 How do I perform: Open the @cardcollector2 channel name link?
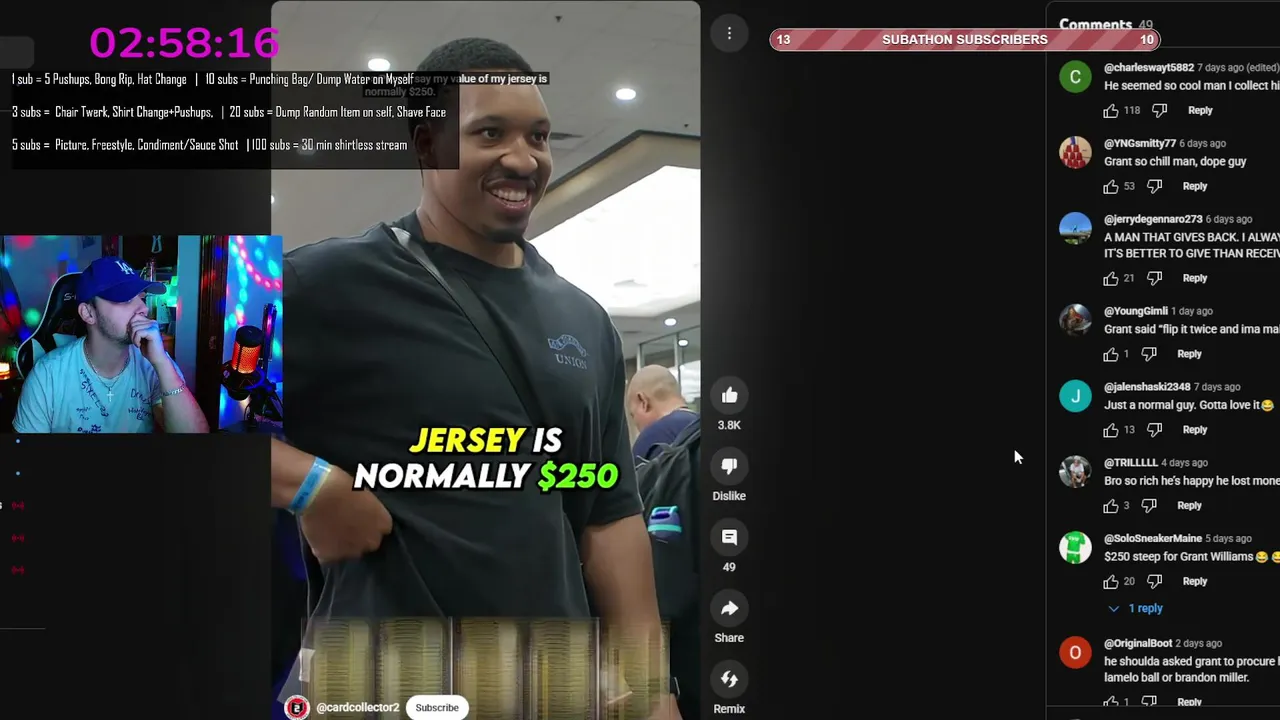357,708
